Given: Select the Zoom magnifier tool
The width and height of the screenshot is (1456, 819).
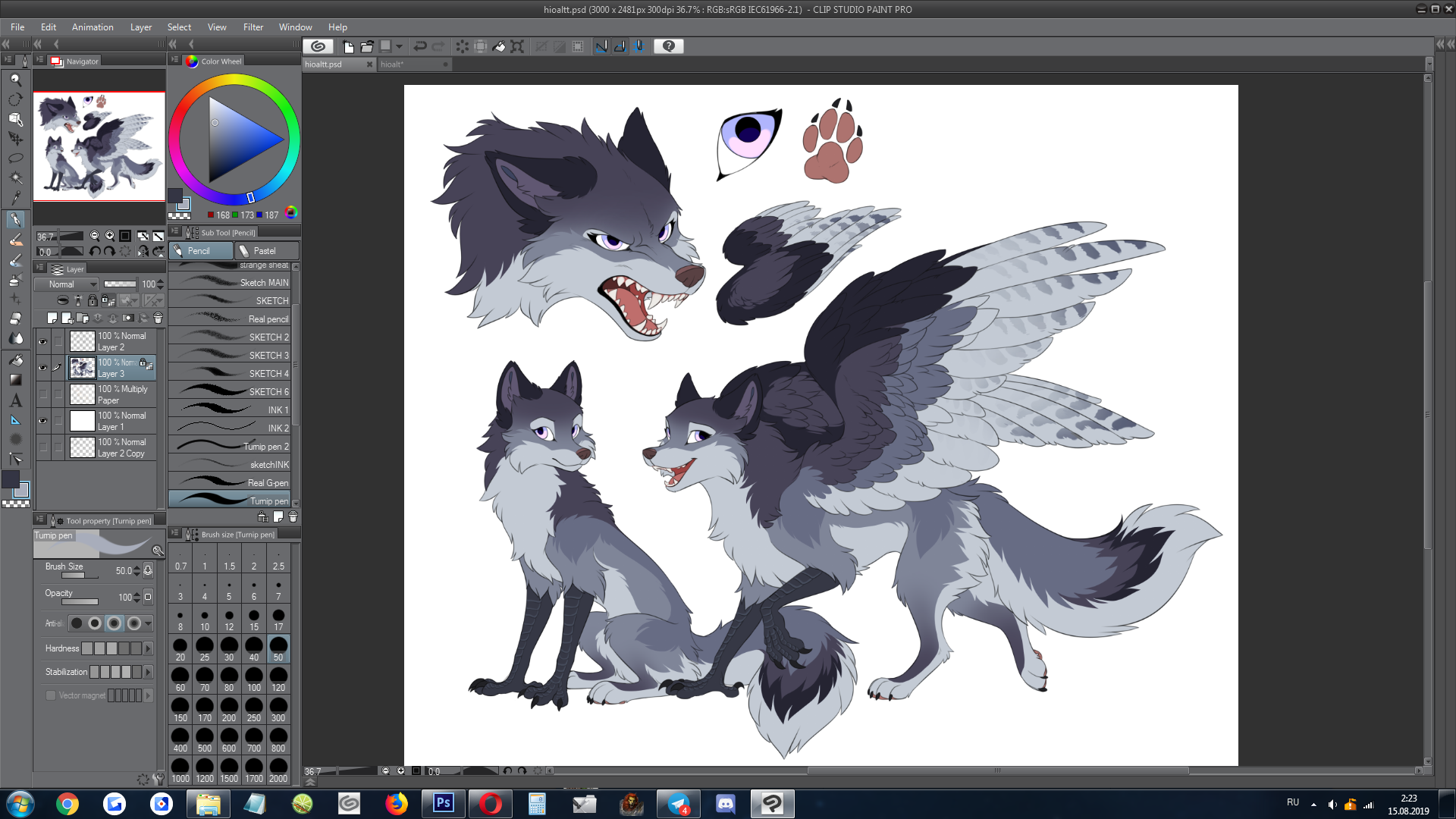Looking at the screenshot, I should coord(15,80).
